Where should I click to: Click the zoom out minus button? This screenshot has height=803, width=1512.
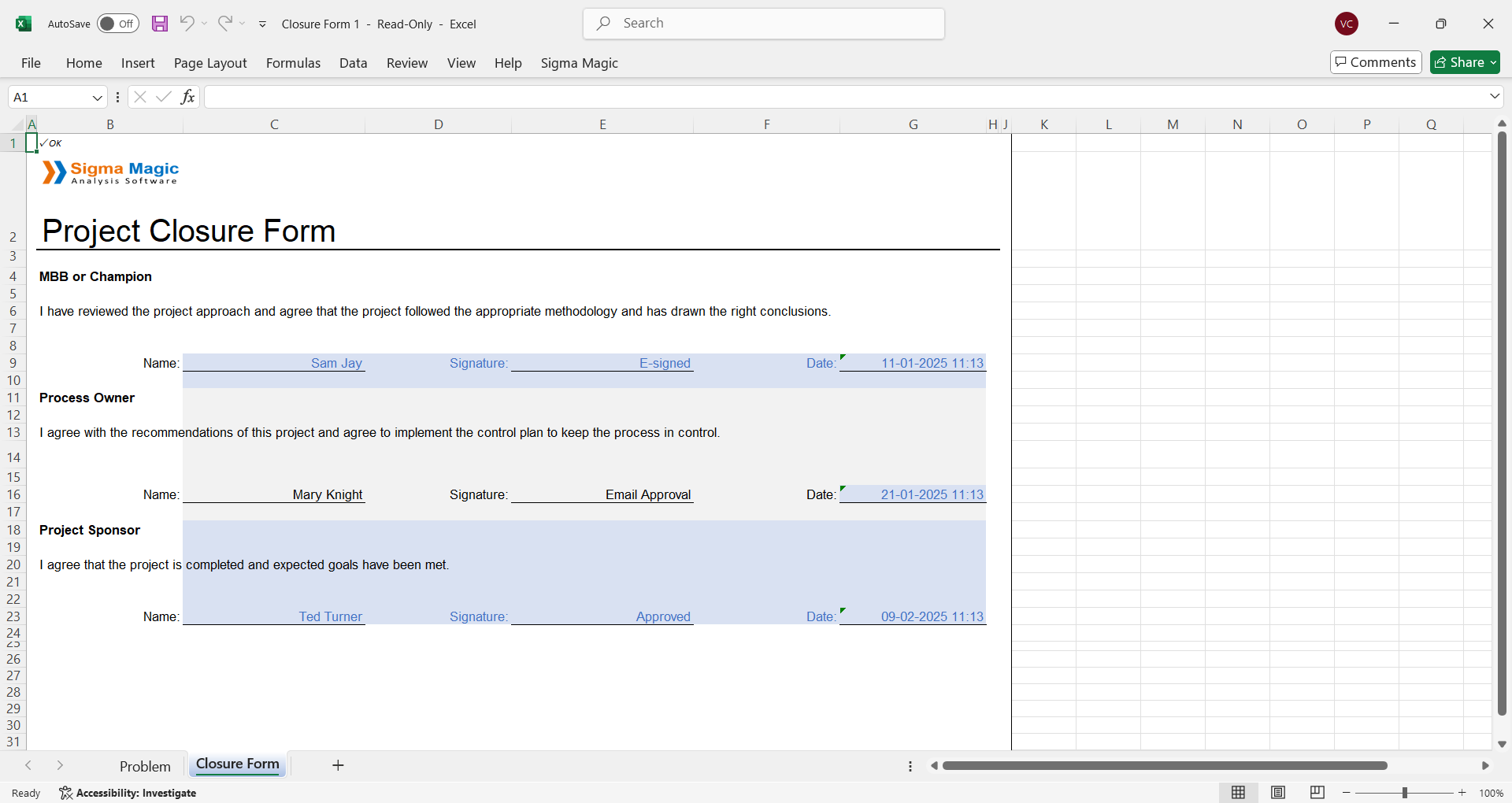1347,793
